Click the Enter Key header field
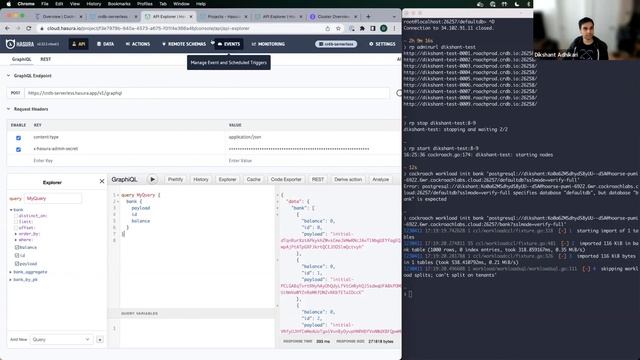640x360 pixels. click(129, 161)
